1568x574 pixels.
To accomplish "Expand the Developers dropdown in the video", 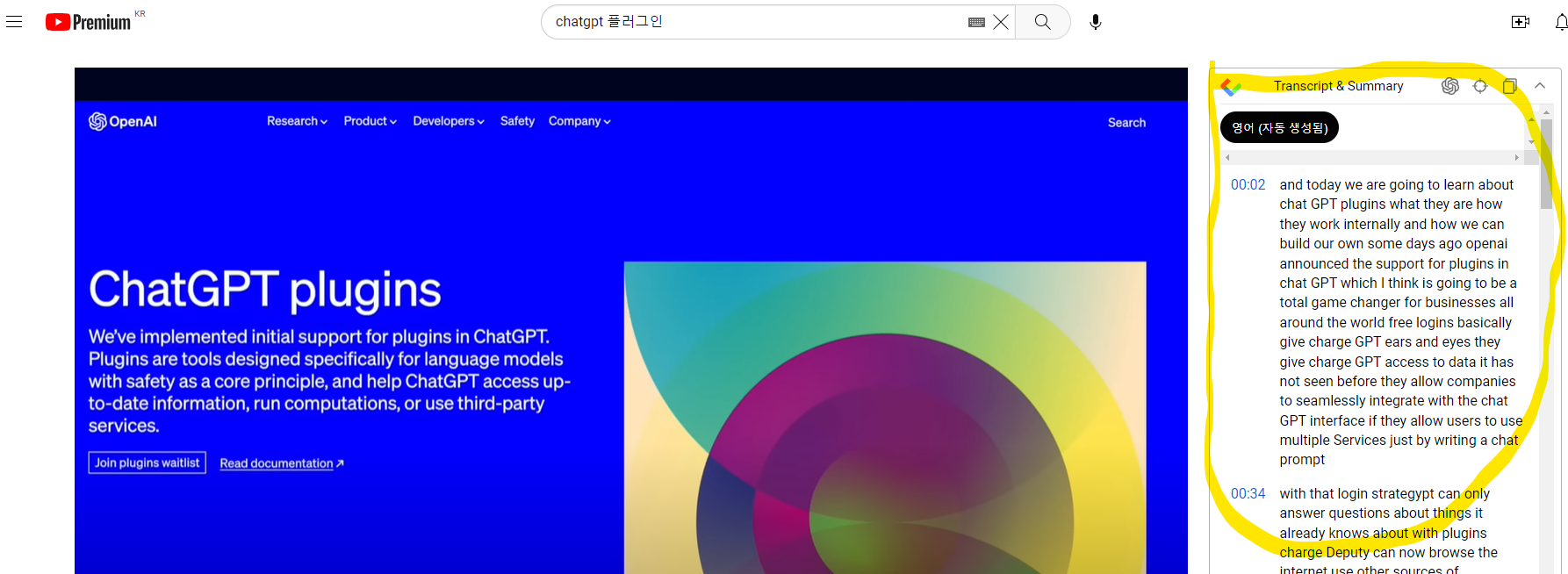I will point(448,121).
